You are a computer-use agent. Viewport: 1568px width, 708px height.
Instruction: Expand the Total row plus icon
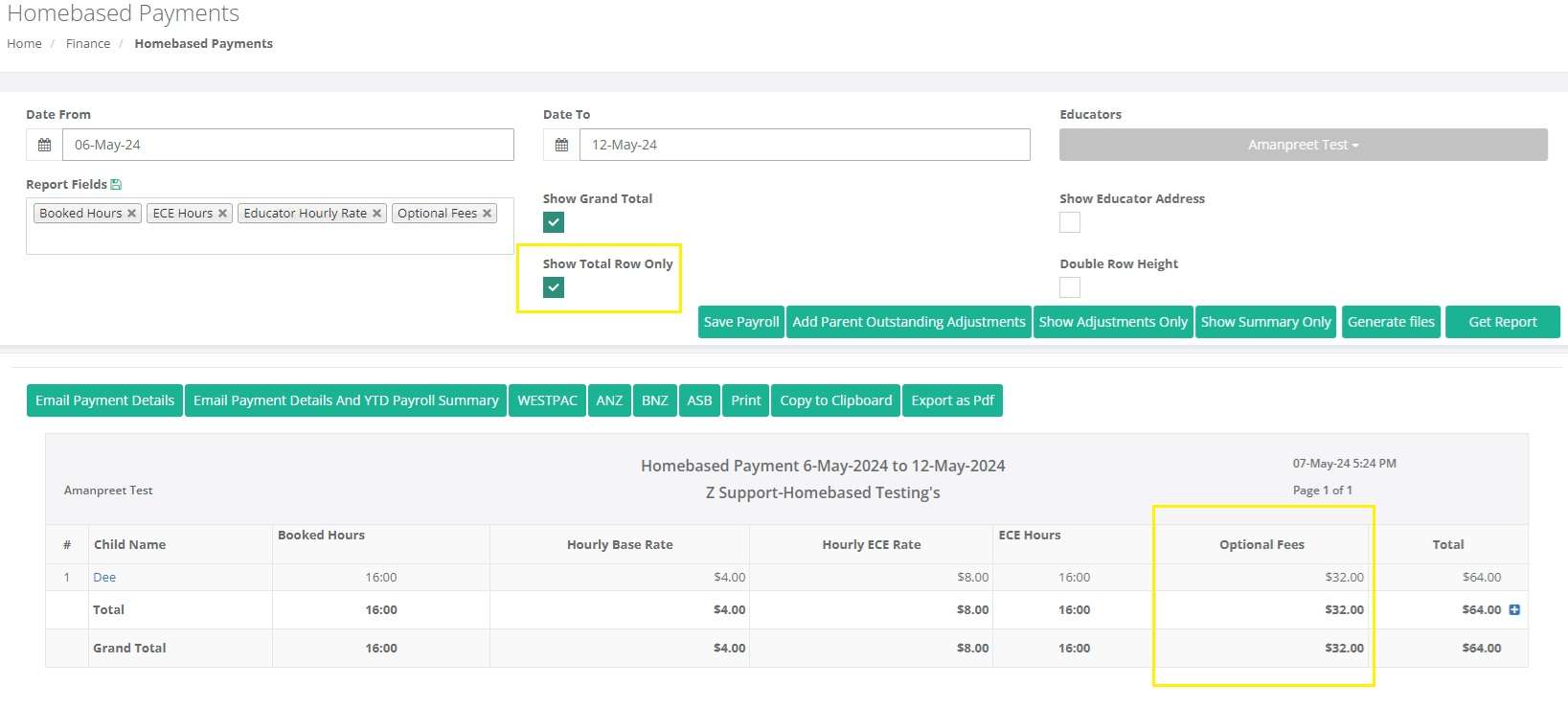pyautogui.click(x=1514, y=609)
